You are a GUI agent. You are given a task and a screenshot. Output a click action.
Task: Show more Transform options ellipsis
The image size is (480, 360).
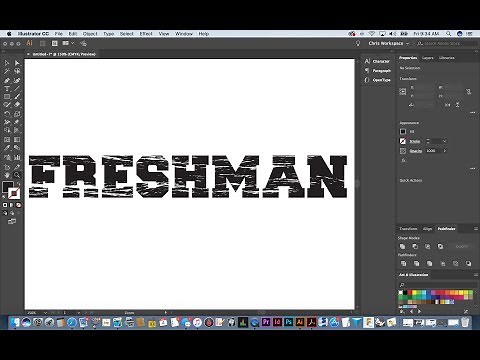point(472,113)
